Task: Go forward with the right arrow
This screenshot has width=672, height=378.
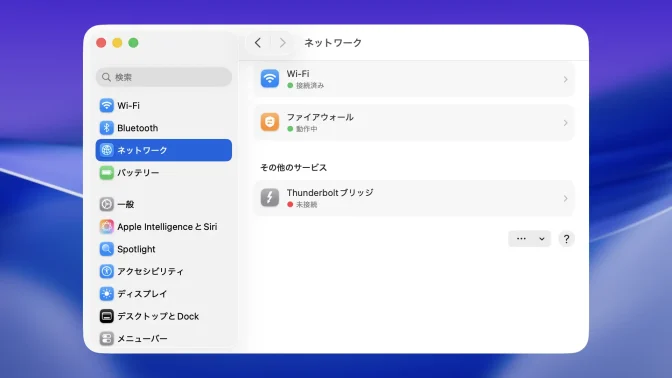Action: pos(282,43)
